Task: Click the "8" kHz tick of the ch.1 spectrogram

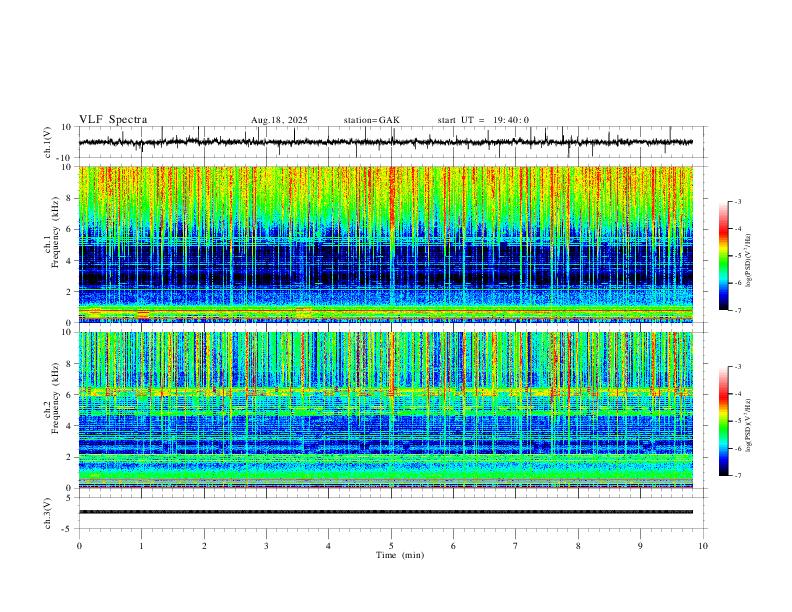Action: tap(70, 198)
